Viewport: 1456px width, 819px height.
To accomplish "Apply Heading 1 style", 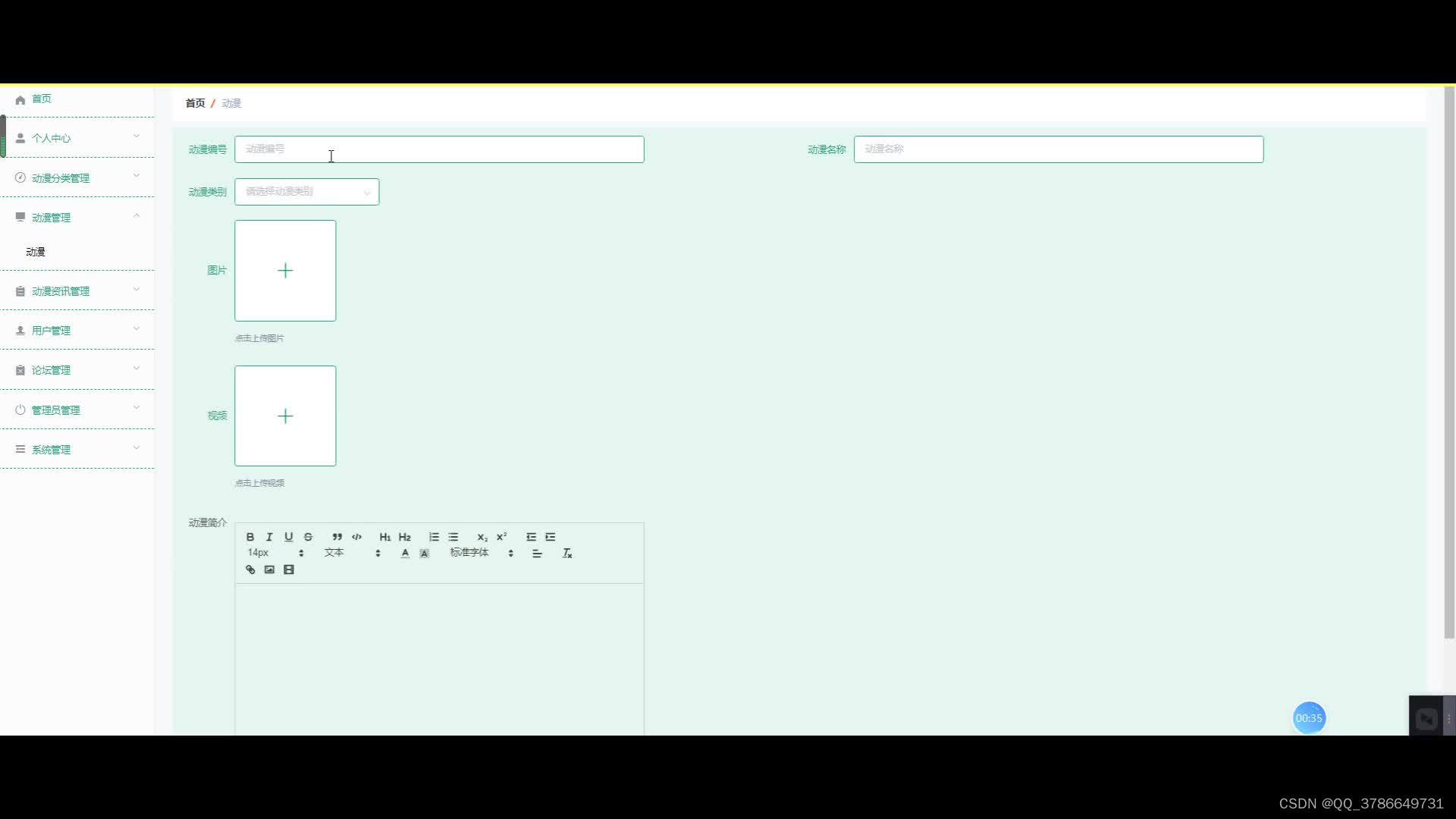I will point(385,537).
